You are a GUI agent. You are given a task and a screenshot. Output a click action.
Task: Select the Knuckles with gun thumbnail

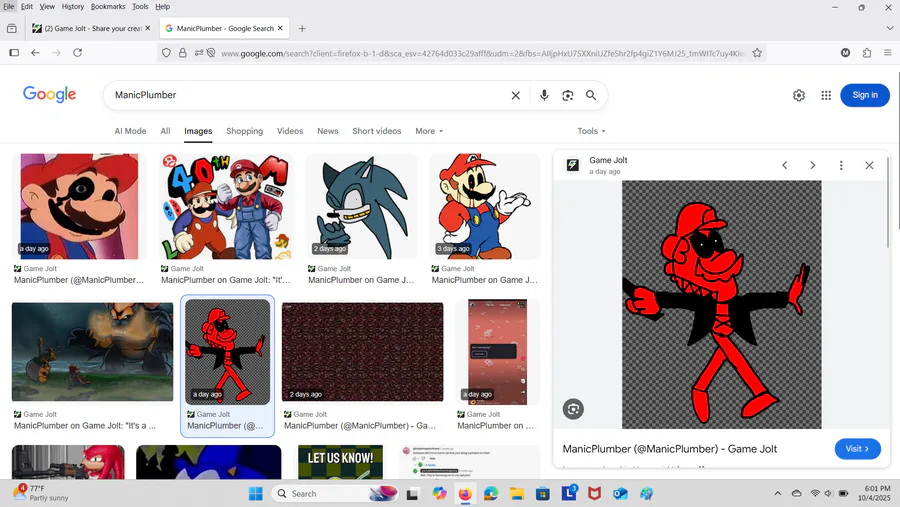pos(68,462)
